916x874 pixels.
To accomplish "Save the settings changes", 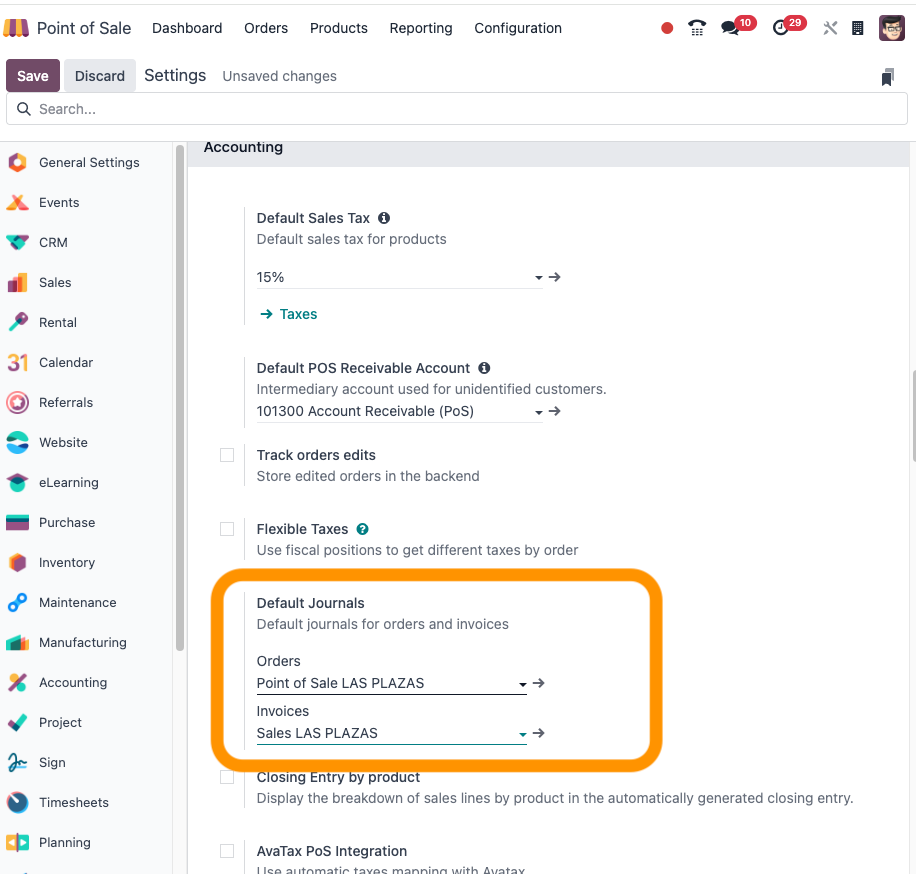I will click(x=33, y=75).
